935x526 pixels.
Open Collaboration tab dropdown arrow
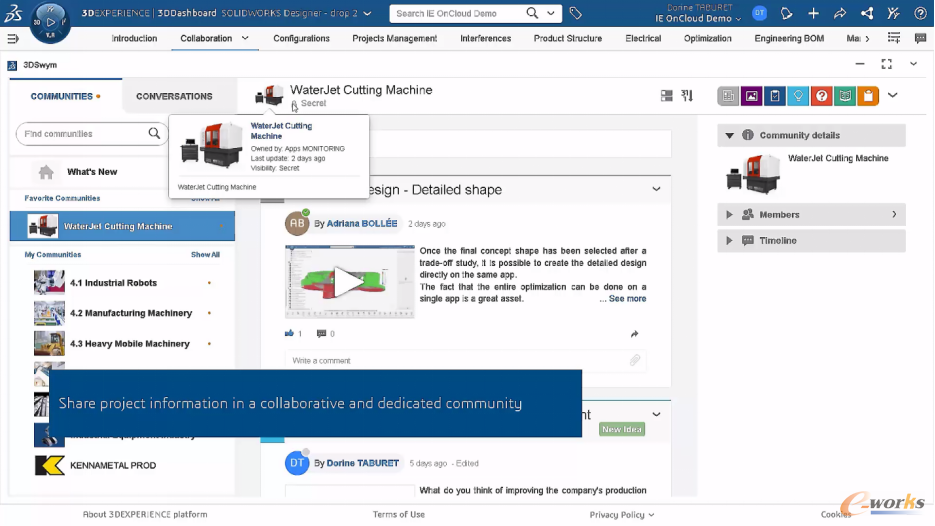point(245,38)
